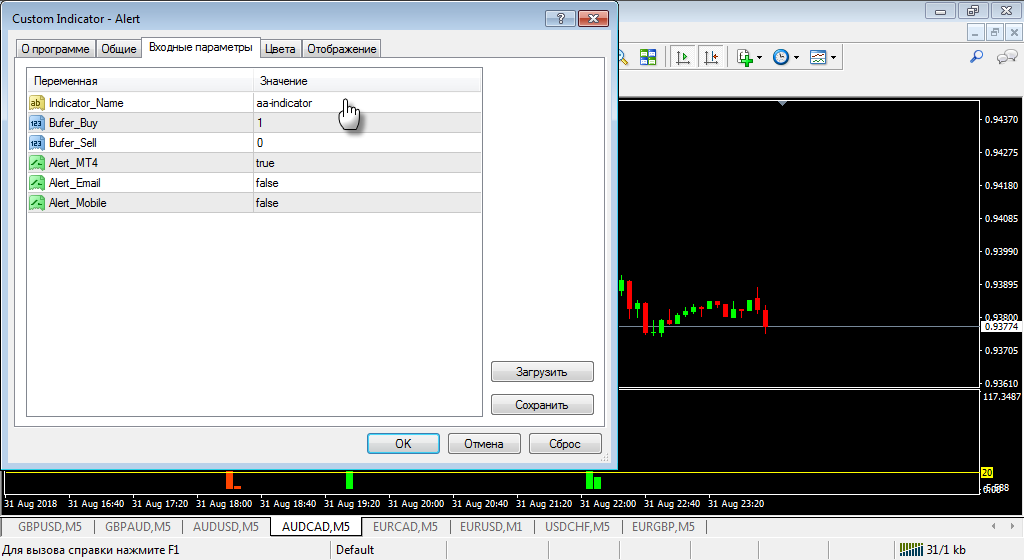Select the Bufer_Buy value 1
The image size is (1024, 560).
(367, 123)
